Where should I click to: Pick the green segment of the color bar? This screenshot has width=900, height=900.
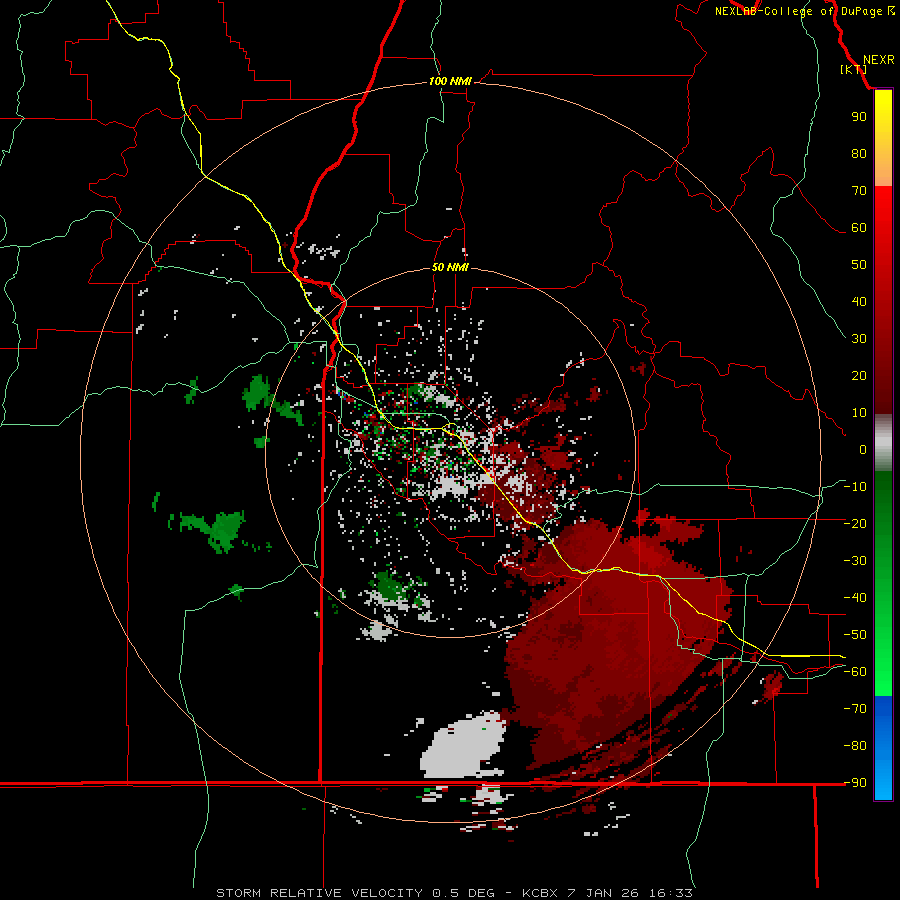(x=883, y=583)
